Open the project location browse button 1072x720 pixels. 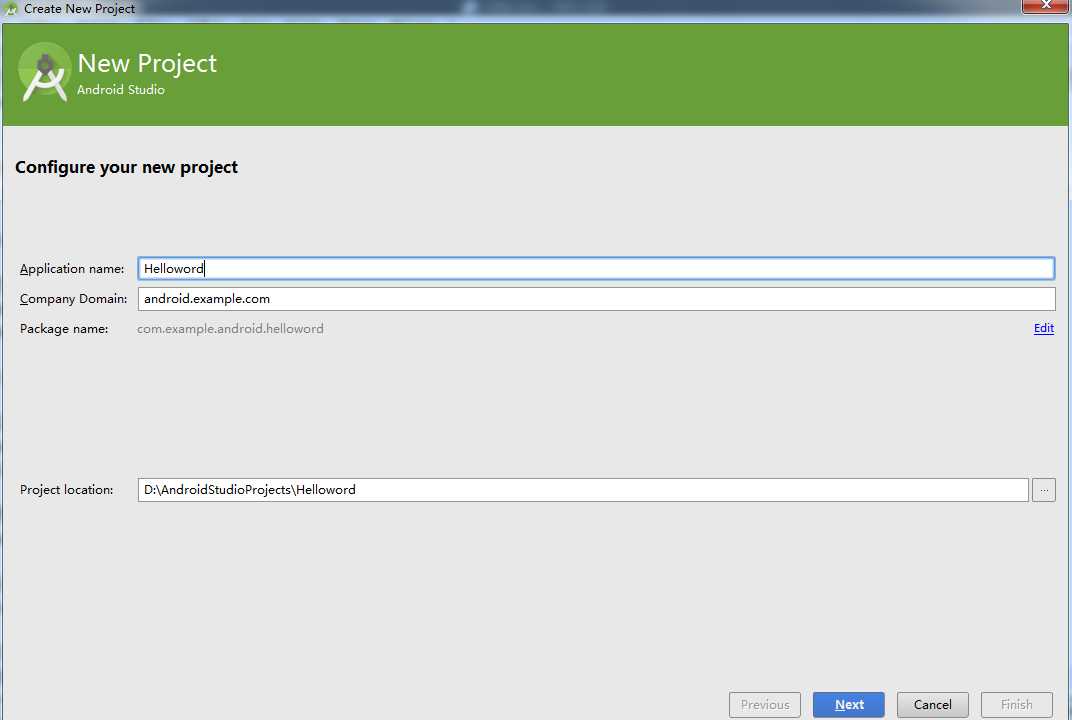coord(1043,490)
